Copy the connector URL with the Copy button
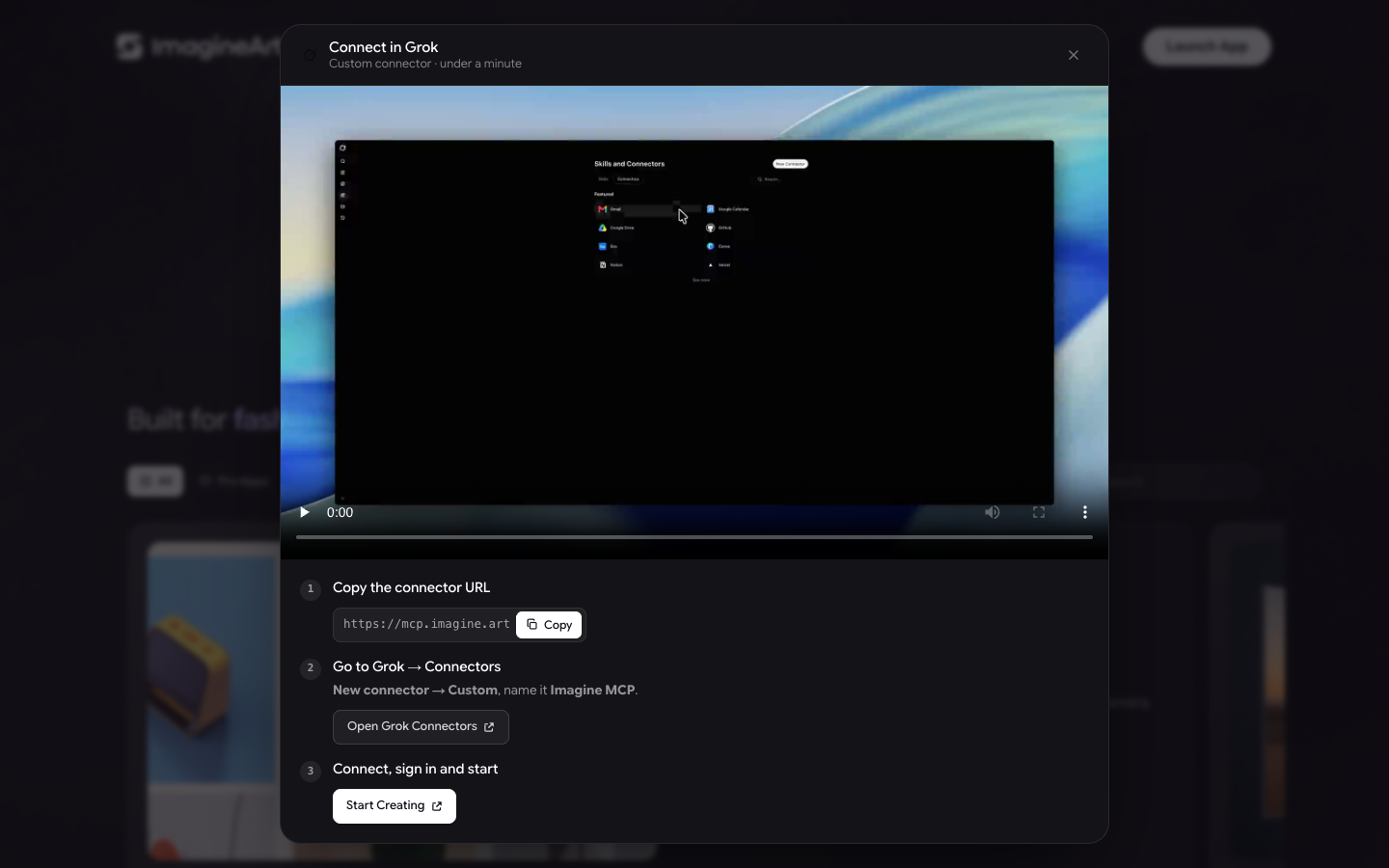The width and height of the screenshot is (1389, 868). (x=549, y=625)
